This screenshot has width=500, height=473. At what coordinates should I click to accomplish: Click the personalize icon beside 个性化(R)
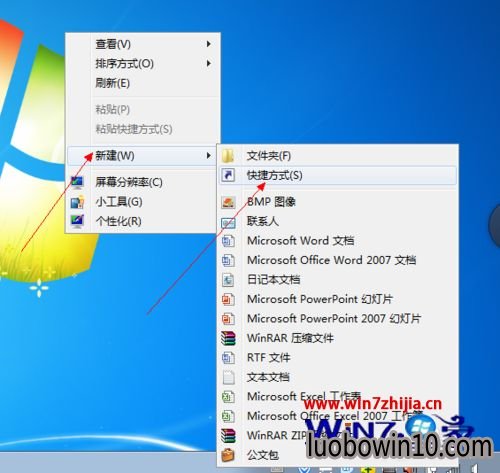click(x=77, y=221)
